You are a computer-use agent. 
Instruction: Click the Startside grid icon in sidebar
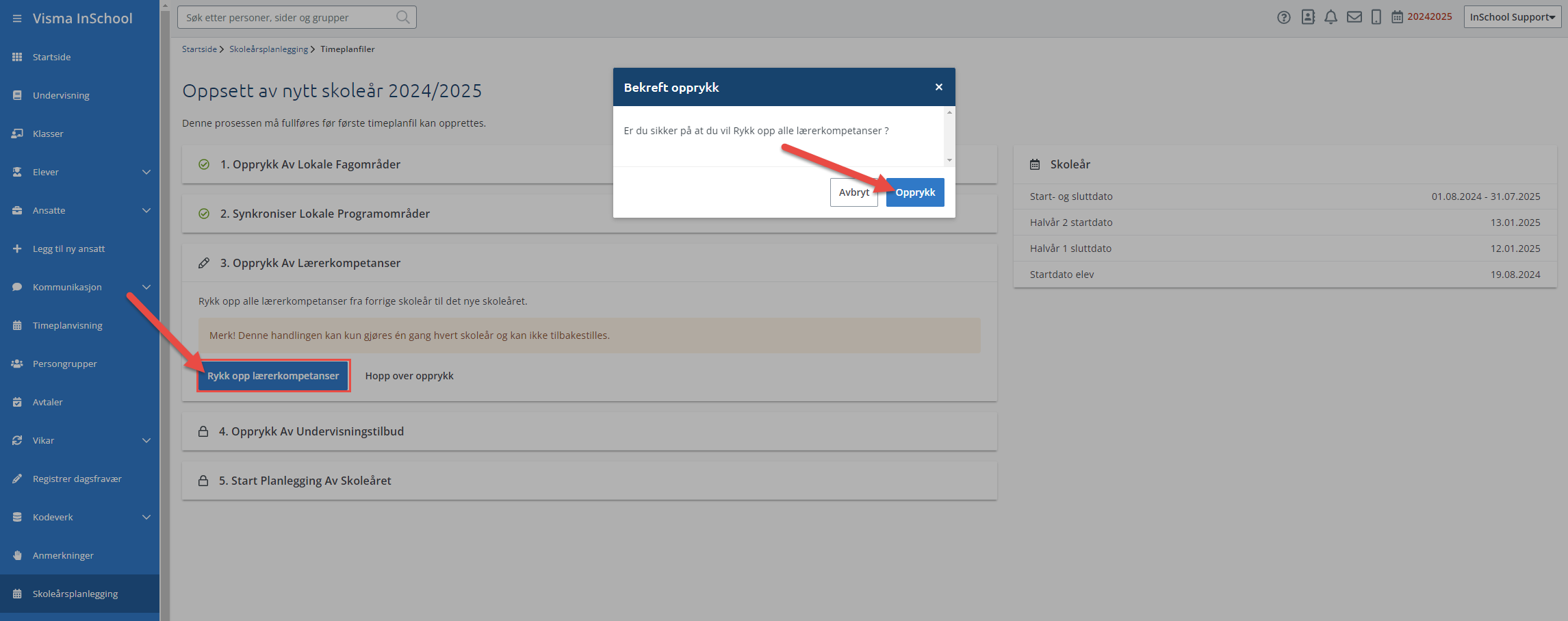click(17, 57)
